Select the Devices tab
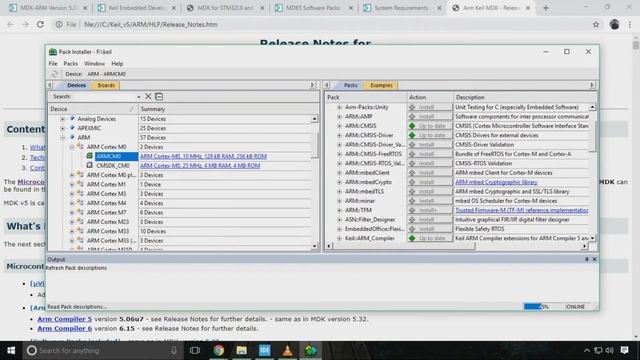The width and height of the screenshot is (640, 360). tap(76, 85)
